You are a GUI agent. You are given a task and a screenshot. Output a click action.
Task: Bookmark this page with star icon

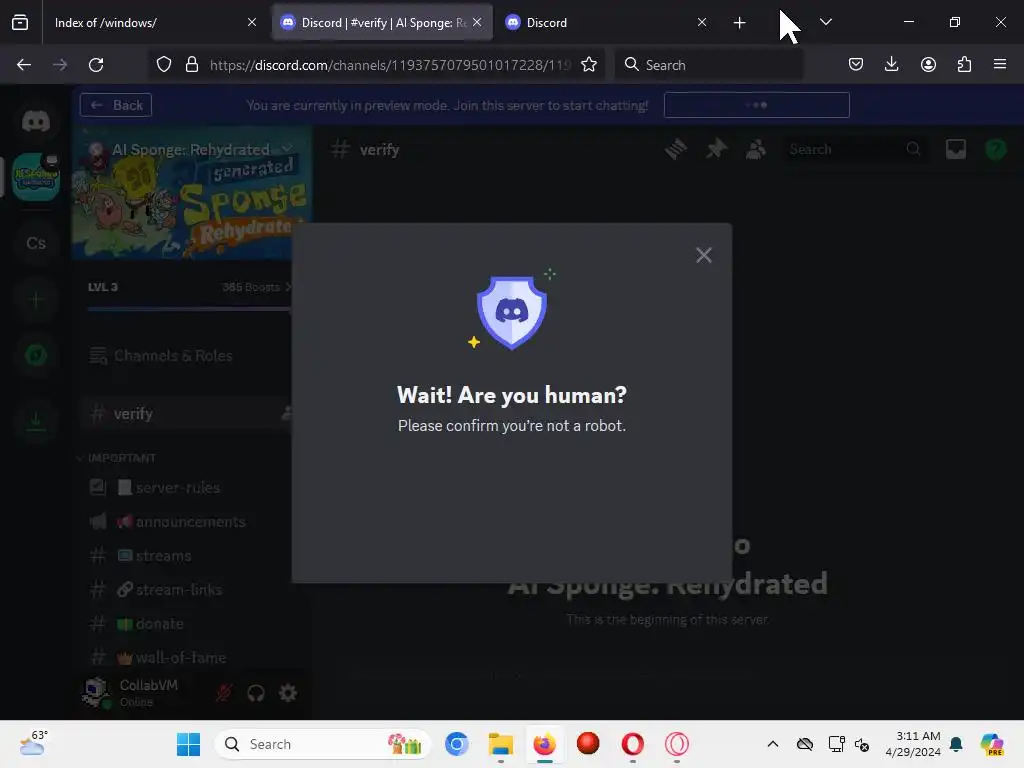589,65
